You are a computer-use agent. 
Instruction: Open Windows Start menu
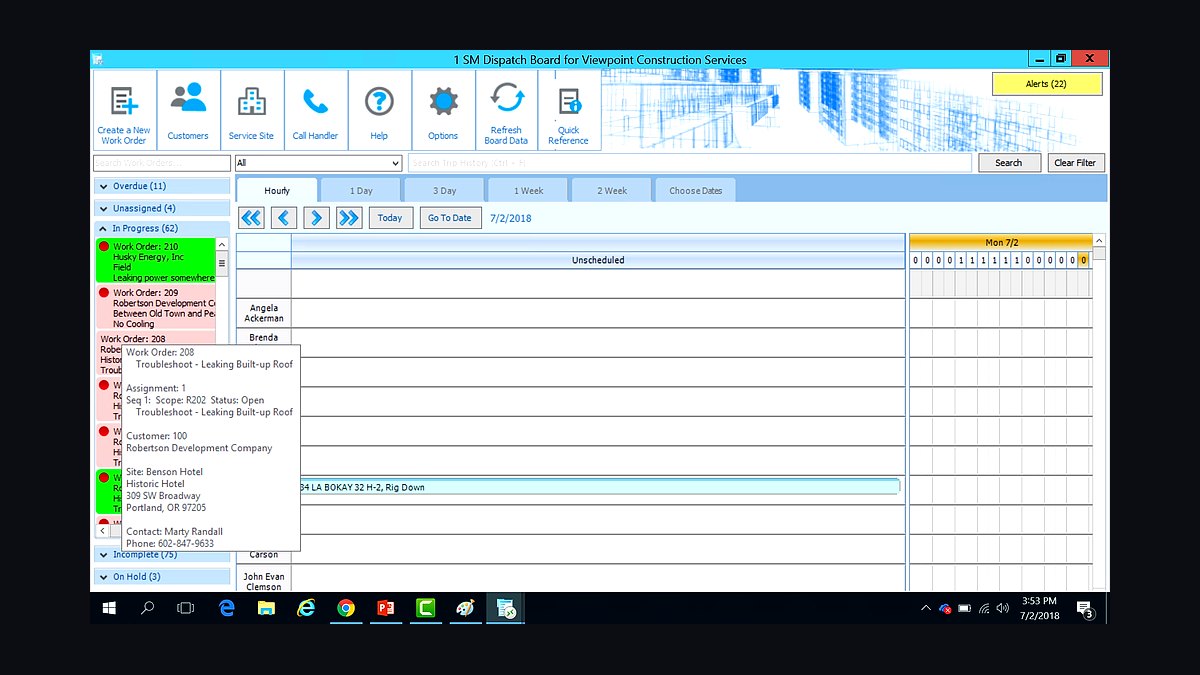[x=109, y=608]
